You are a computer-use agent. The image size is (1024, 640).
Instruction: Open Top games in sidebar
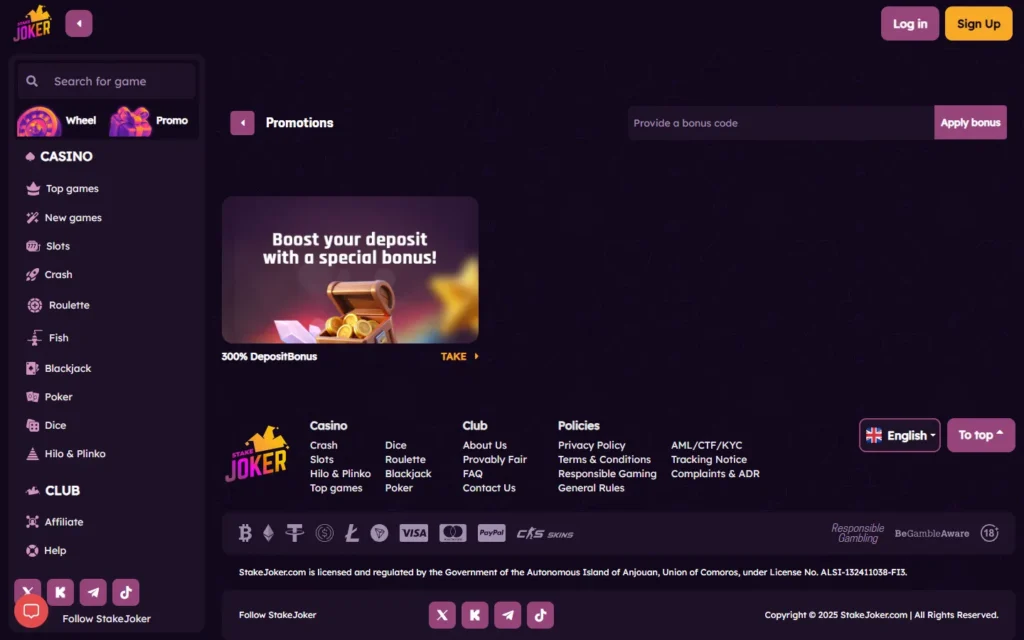click(x=62, y=189)
